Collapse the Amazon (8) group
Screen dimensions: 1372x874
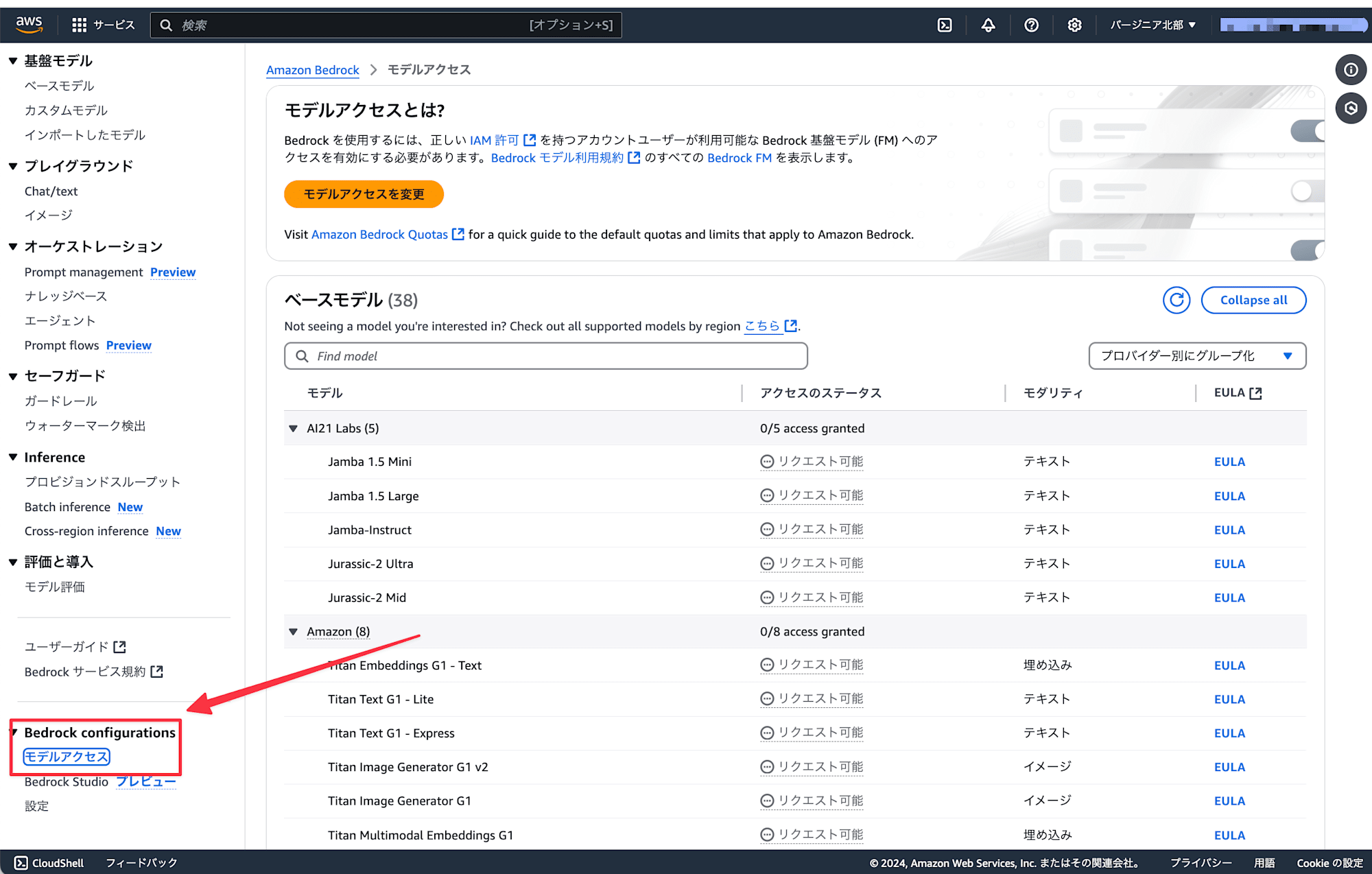(x=293, y=631)
